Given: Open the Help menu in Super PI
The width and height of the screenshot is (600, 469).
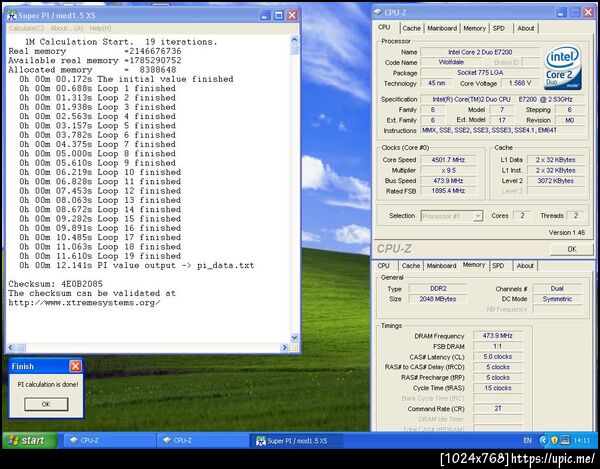Looking at the screenshot, I should tap(100, 28).
